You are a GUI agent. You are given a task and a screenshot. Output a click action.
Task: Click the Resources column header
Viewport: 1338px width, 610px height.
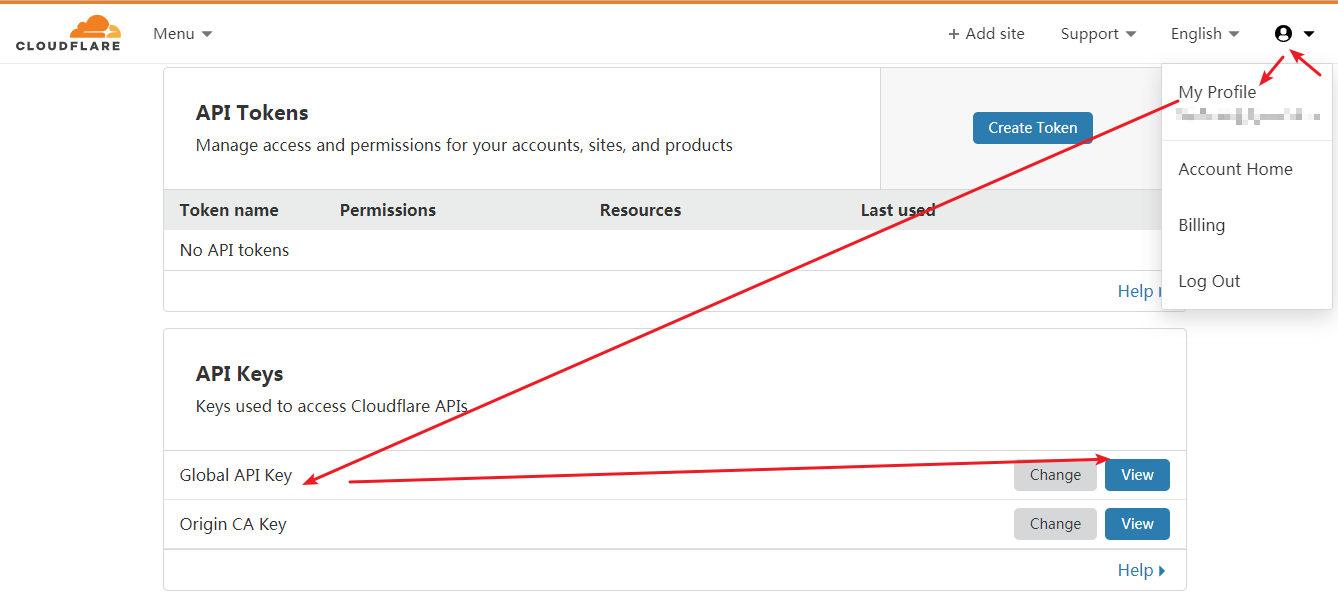[640, 210]
